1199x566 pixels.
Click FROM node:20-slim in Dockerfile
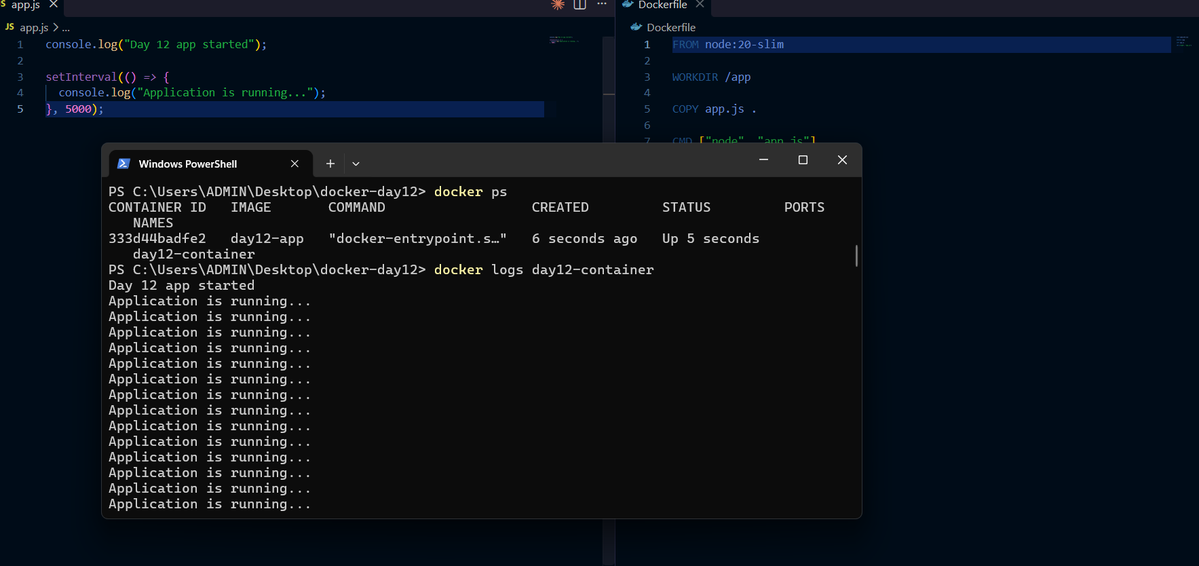coord(728,44)
